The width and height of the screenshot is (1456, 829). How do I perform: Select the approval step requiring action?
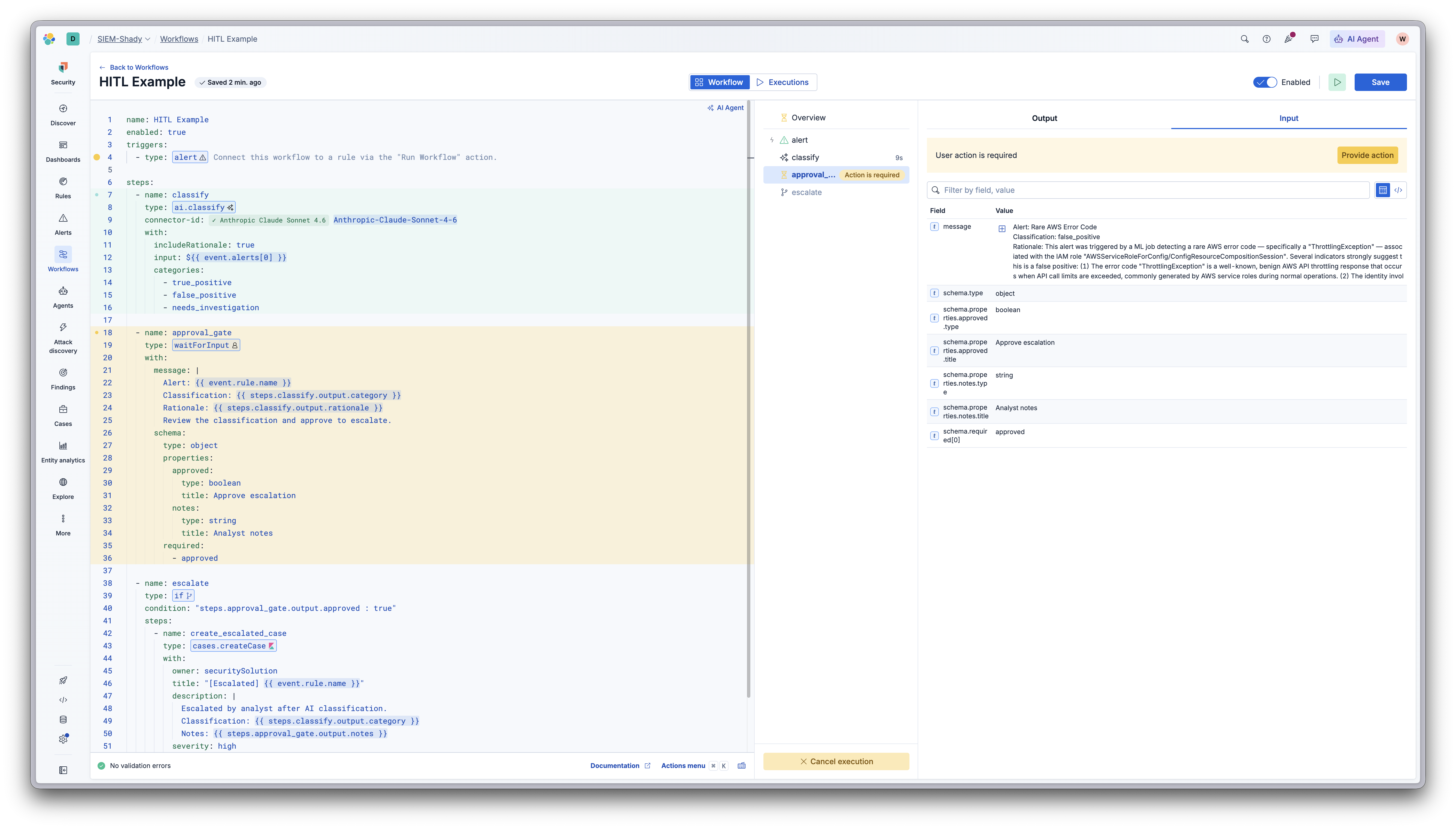click(x=836, y=175)
